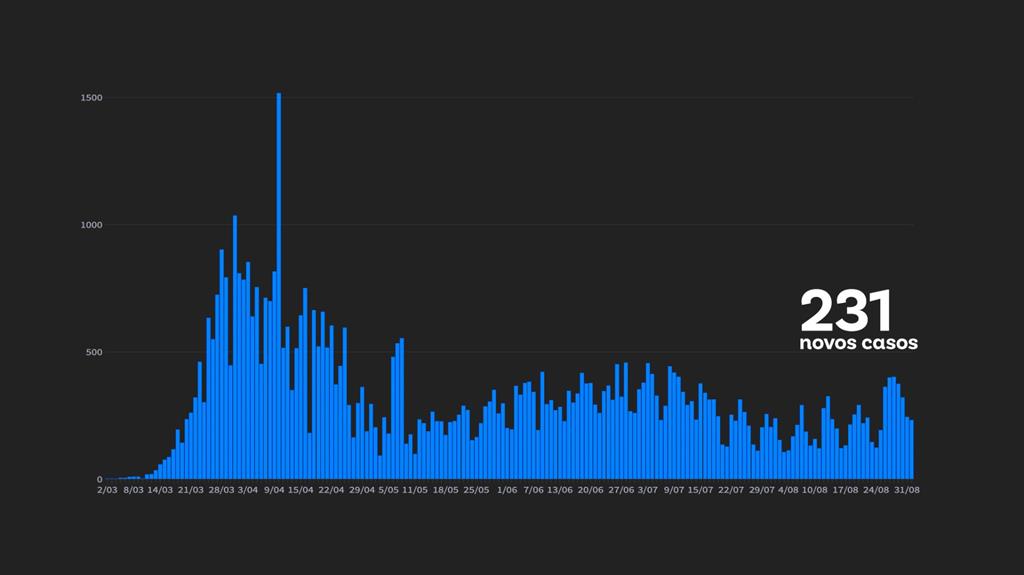Click the large 231 number
Viewport: 1024px width, 575px height.
coord(846,312)
